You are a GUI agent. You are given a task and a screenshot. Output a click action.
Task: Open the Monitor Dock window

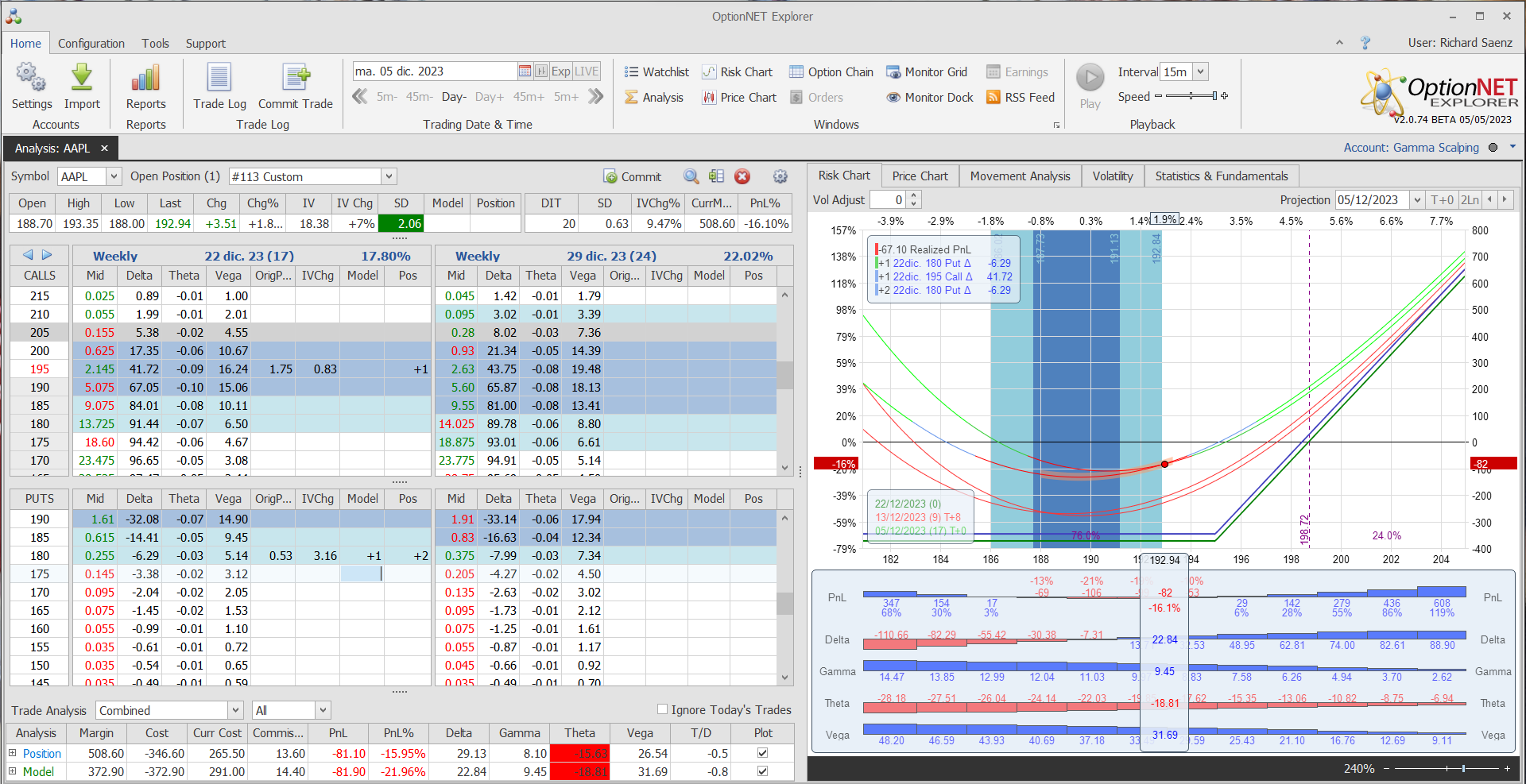click(930, 98)
